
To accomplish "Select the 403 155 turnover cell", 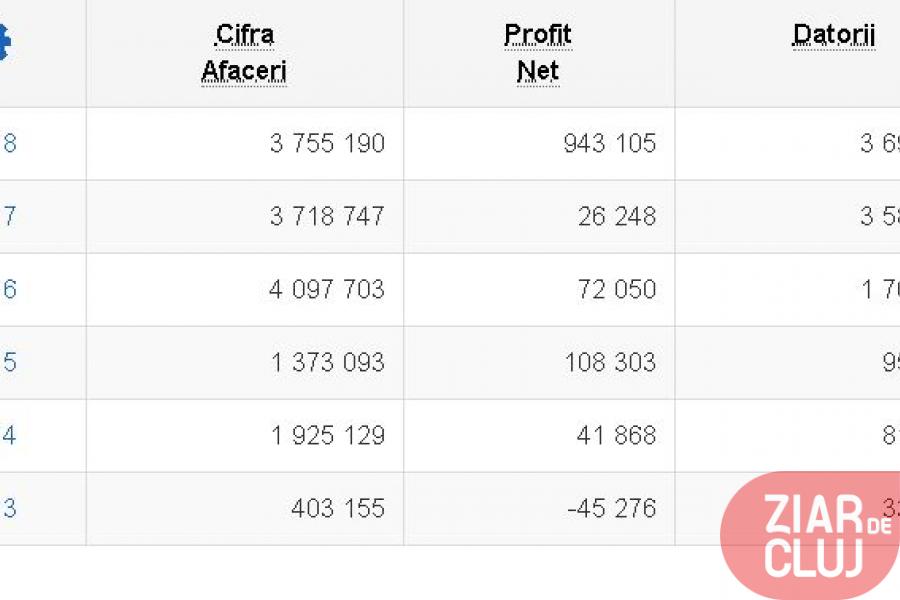I will click(x=245, y=508).
